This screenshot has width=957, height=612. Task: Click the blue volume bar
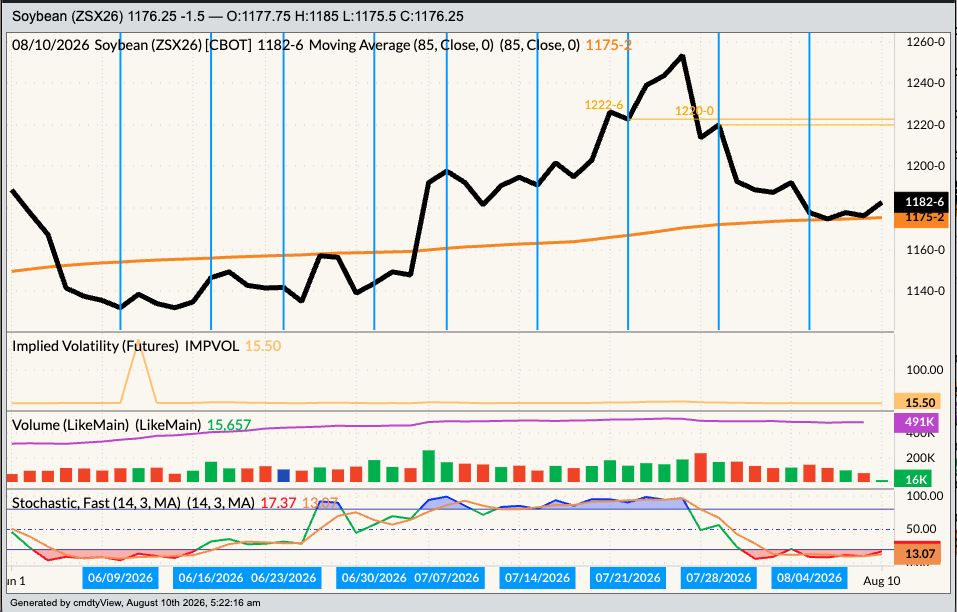coord(283,476)
